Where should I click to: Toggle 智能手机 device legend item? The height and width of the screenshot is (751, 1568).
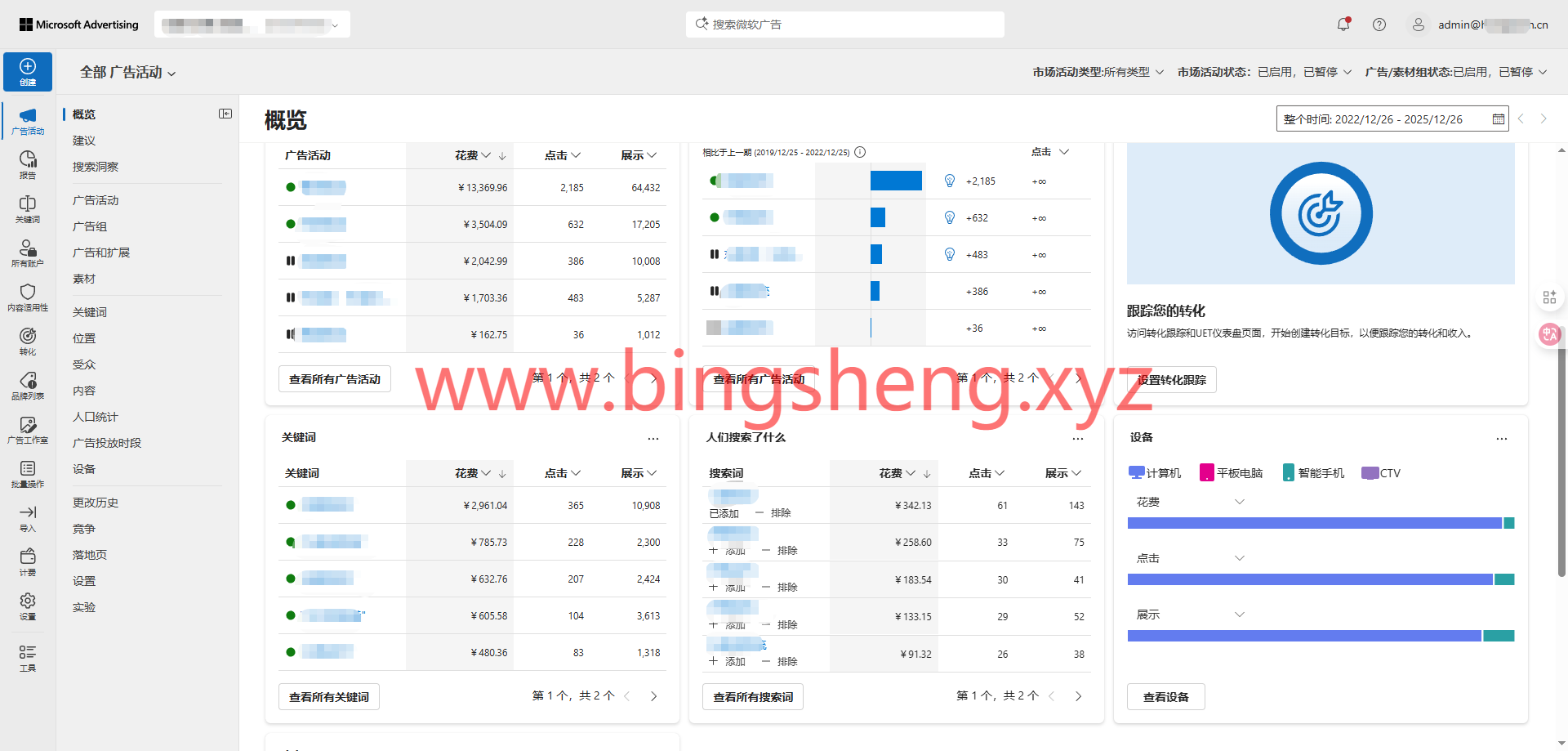coord(1313,473)
